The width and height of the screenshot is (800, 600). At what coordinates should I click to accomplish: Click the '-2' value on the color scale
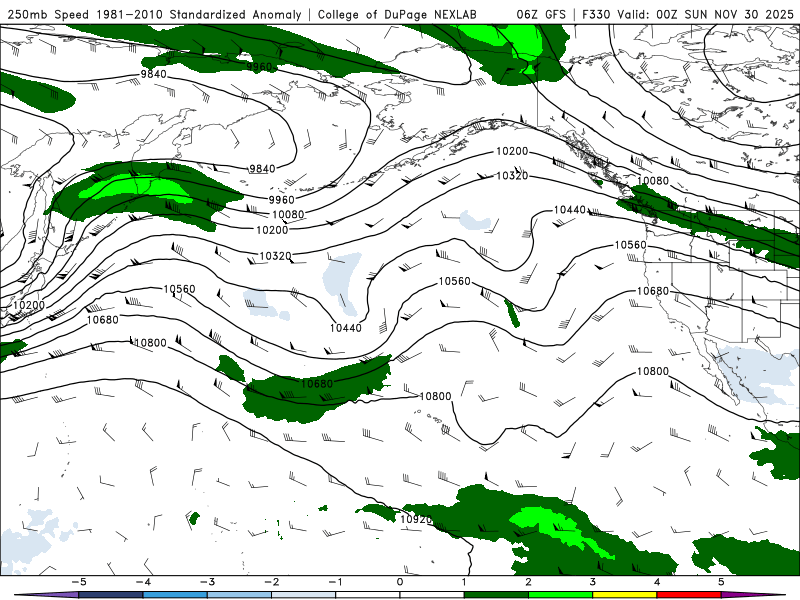(x=271, y=582)
